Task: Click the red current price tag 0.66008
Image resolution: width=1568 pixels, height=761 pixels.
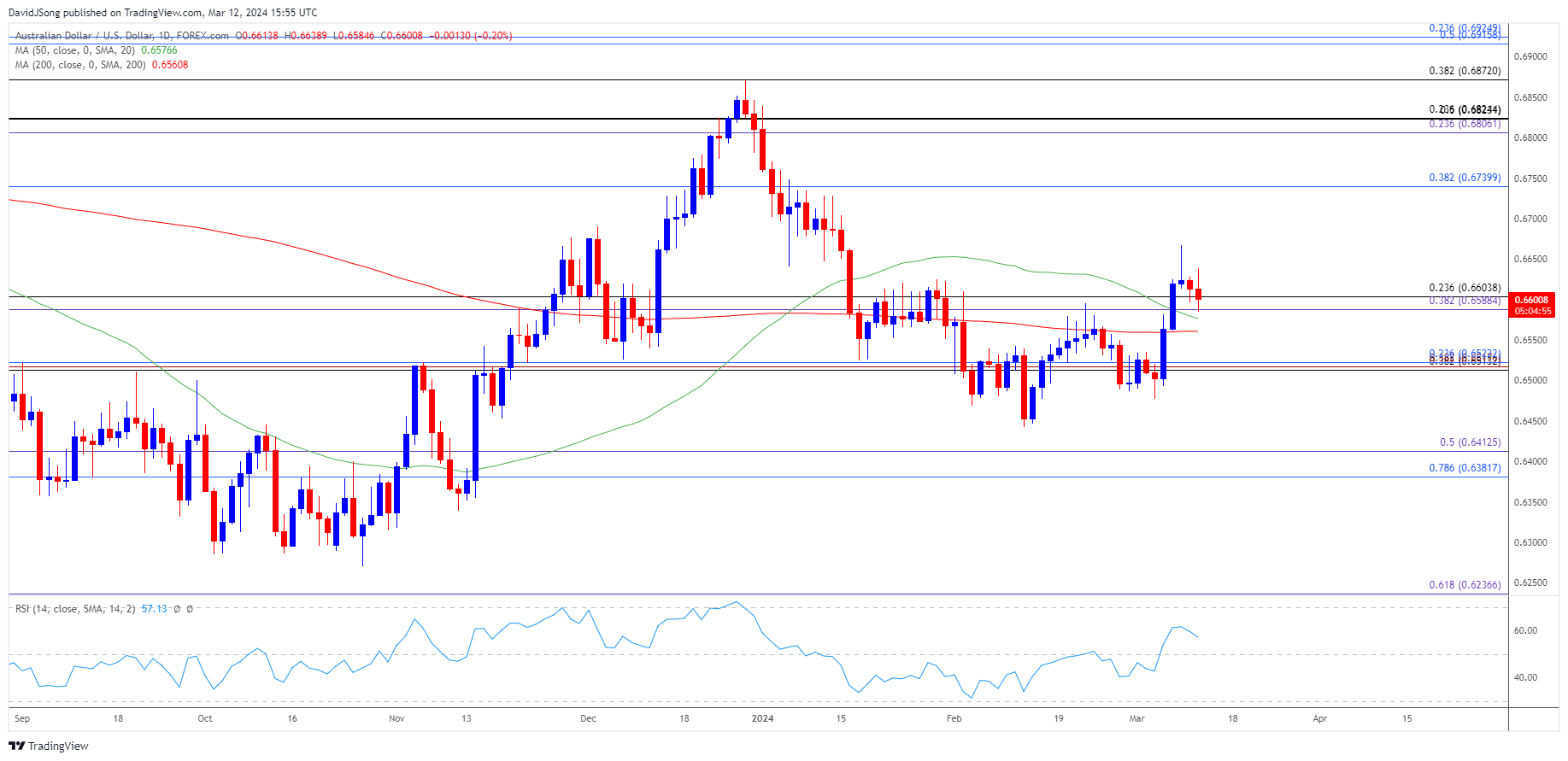Action: coord(1532,300)
